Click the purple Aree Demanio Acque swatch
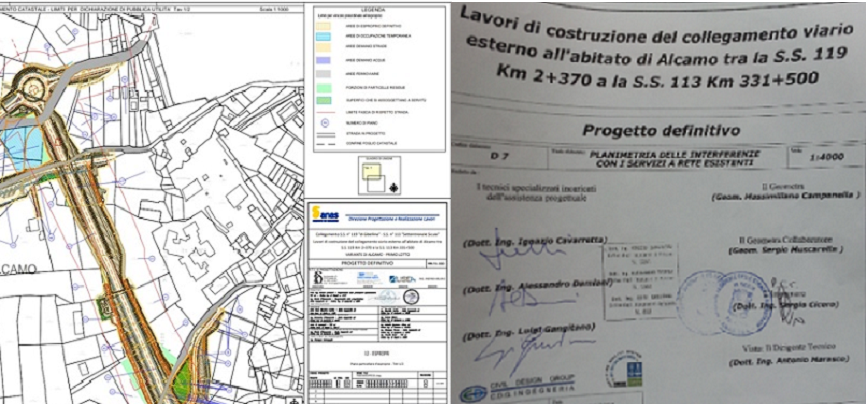 pyautogui.click(x=324, y=60)
